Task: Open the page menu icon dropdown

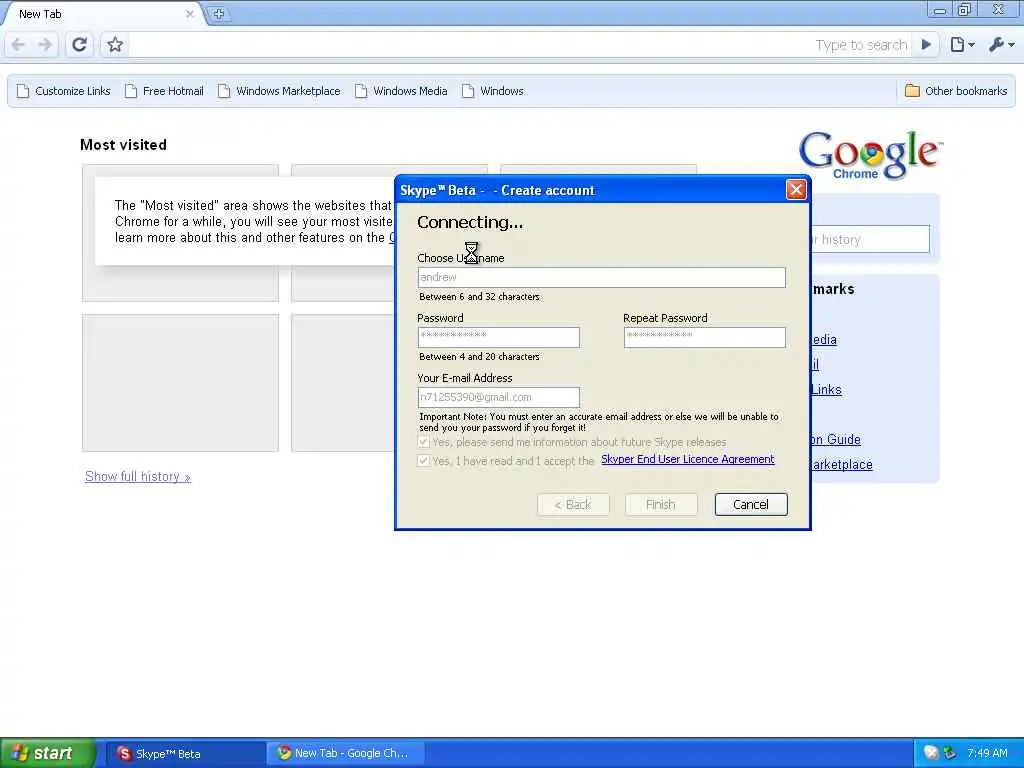Action: 963,44
